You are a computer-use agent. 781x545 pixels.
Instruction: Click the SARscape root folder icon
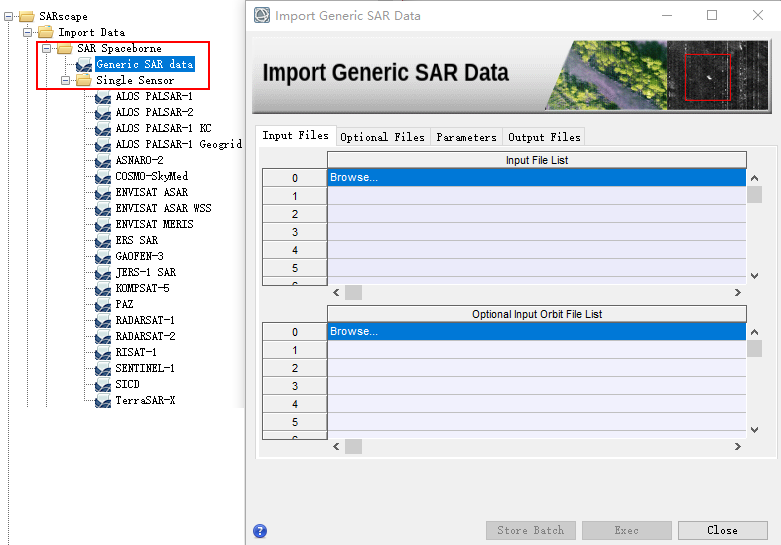click(26, 16)
